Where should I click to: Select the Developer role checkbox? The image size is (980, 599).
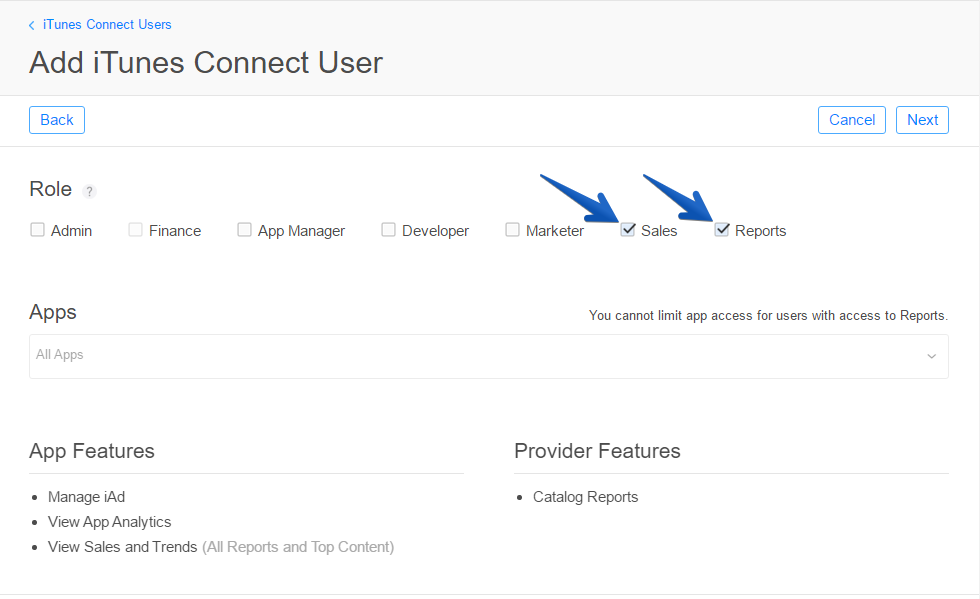point(389,230)
